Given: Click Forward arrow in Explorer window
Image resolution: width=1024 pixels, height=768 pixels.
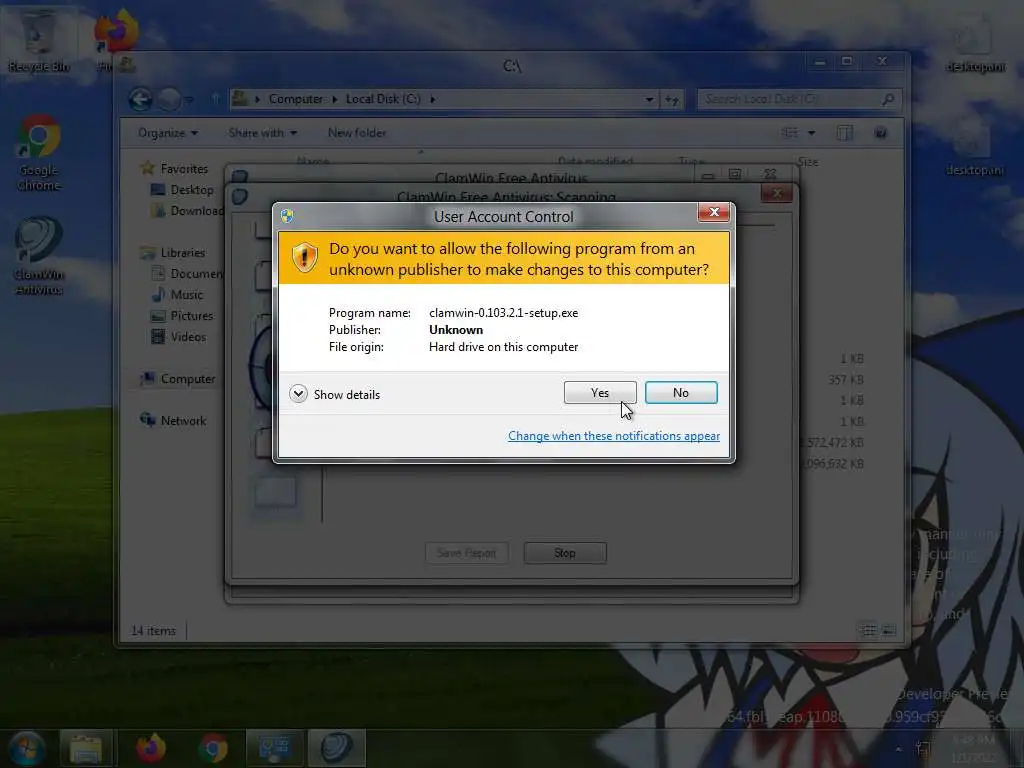Looking at the screenshot, I should [170, 99].
